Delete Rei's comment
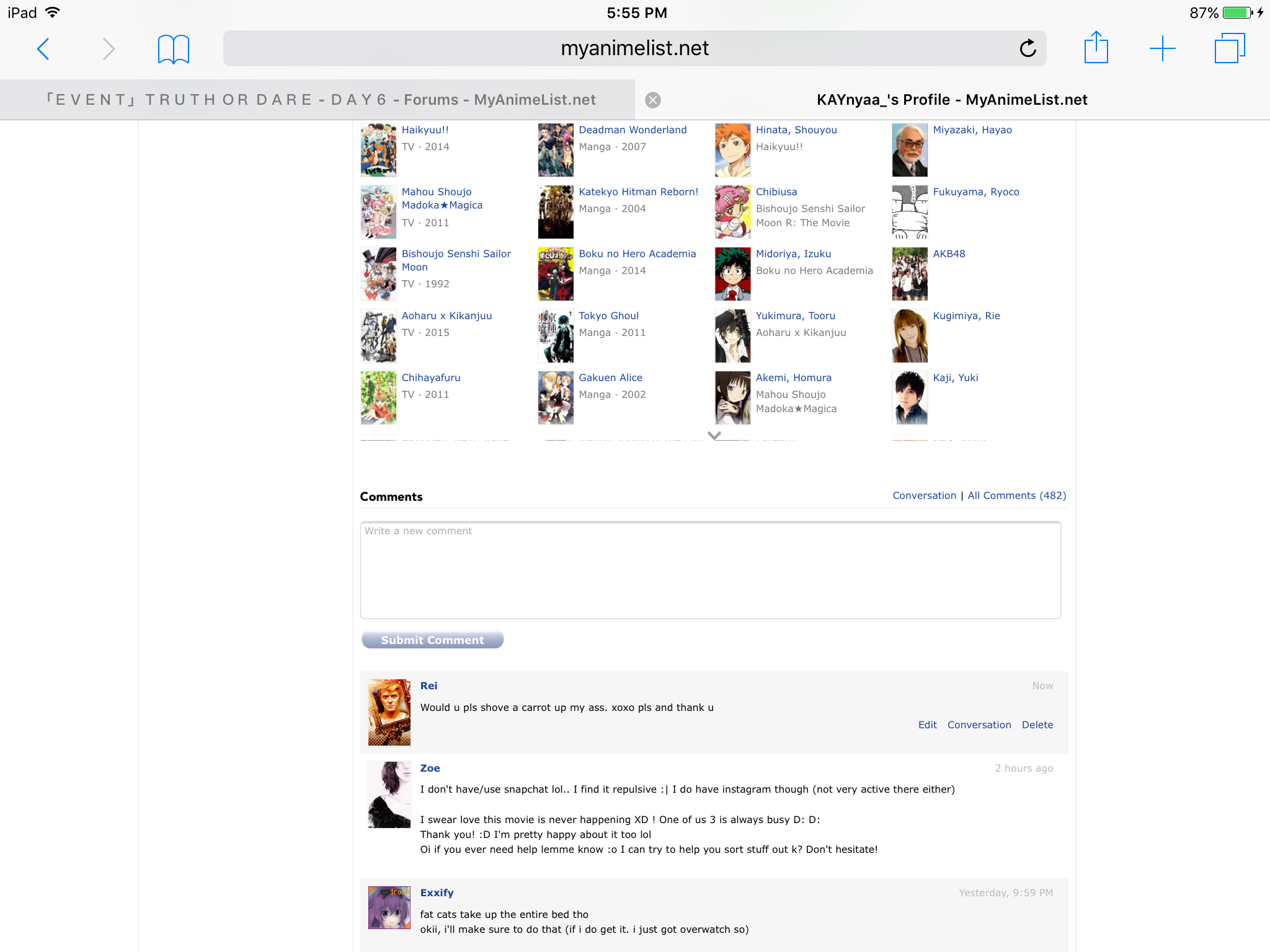Viewport: 1270px width, 952px height. click(x=1037, y=725)
